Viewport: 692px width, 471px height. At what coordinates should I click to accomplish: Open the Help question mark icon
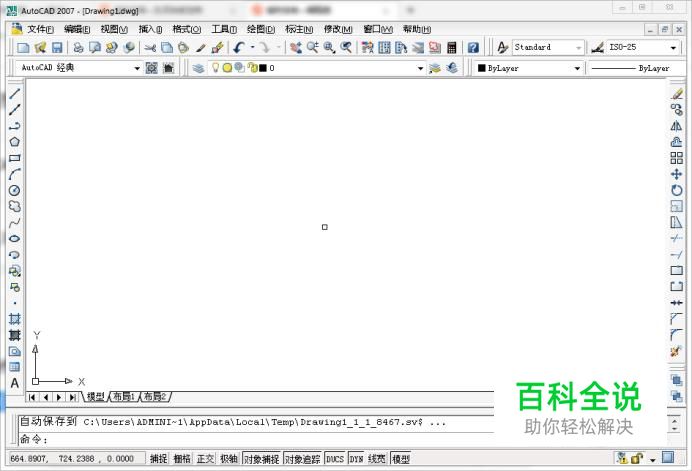pyautogui.click(x=473, y=47)
